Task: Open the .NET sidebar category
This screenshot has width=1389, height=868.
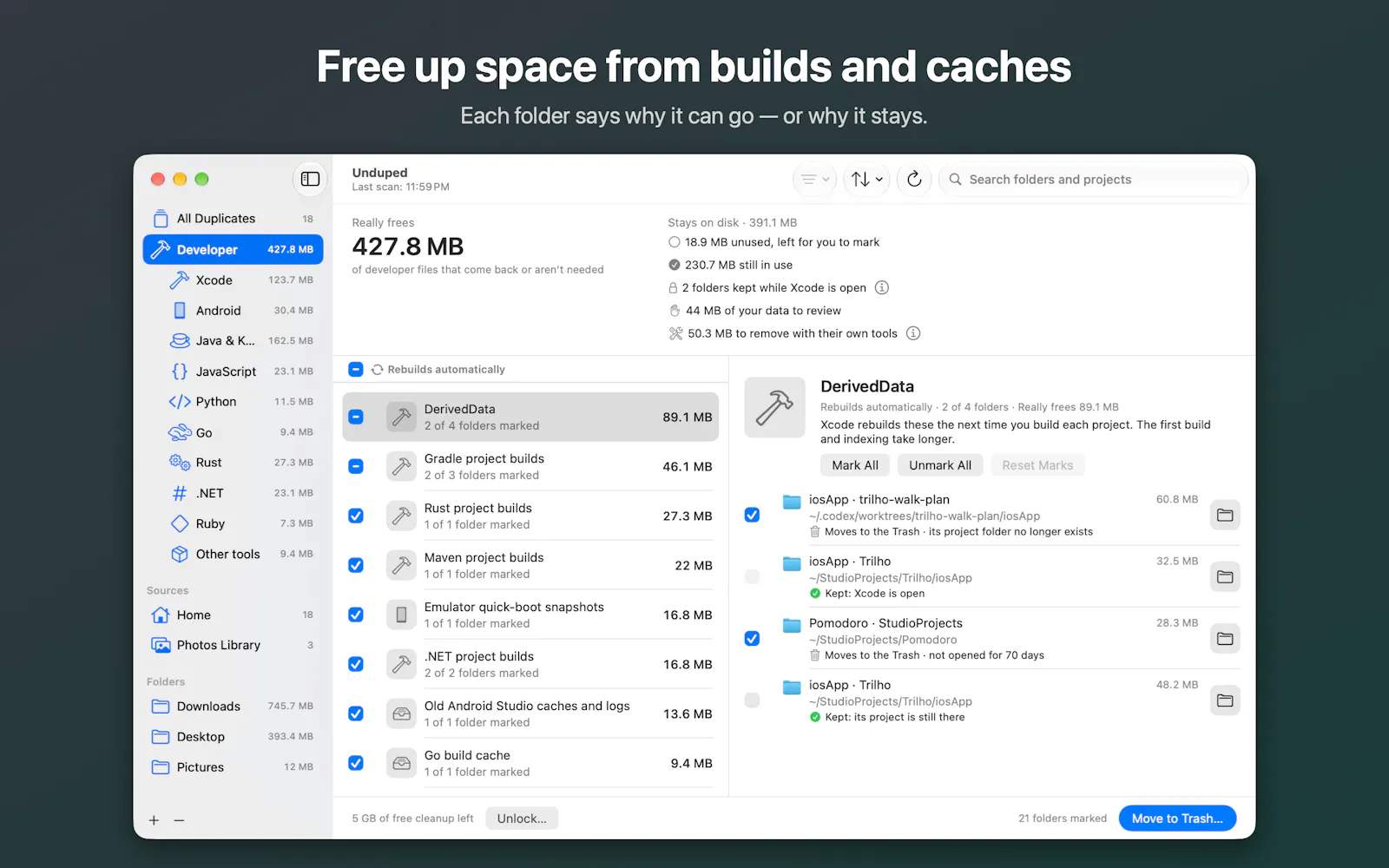Action: [x=233, y=493]
